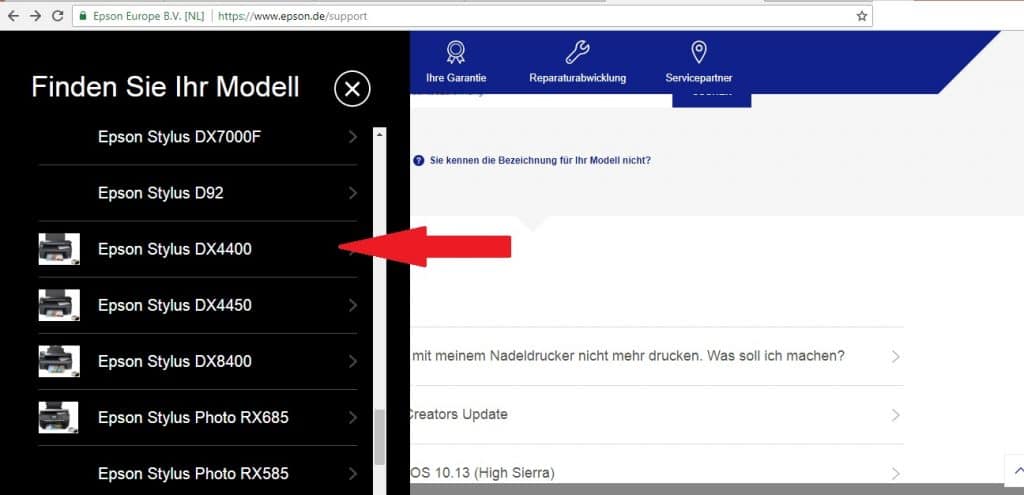Click the Photo RX685 printer thumbnail

[x=59, y=417]
